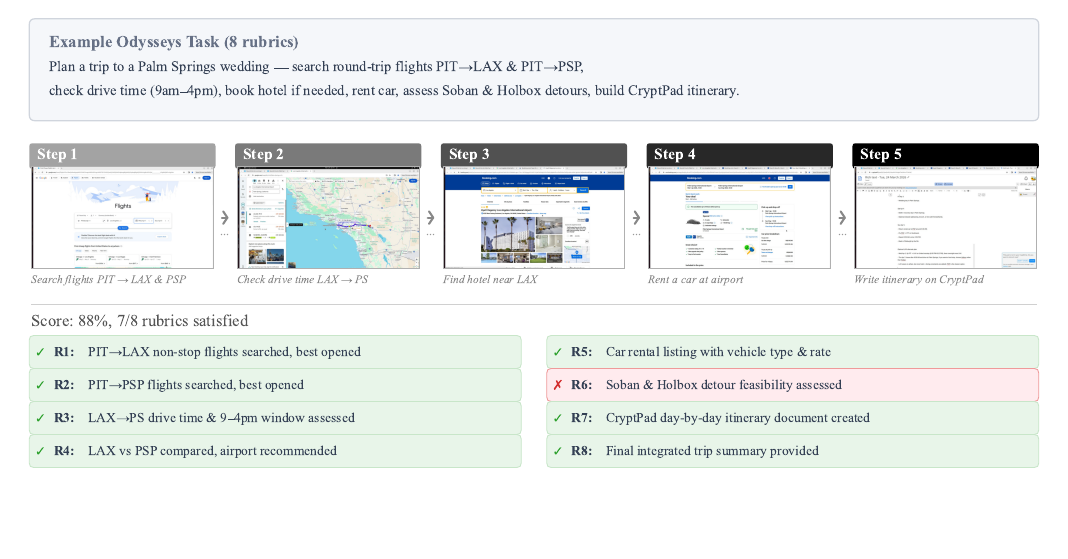
Task: Click the "Example Odysseys Task (8 rubrics)" heading
Action: [174, 42]
